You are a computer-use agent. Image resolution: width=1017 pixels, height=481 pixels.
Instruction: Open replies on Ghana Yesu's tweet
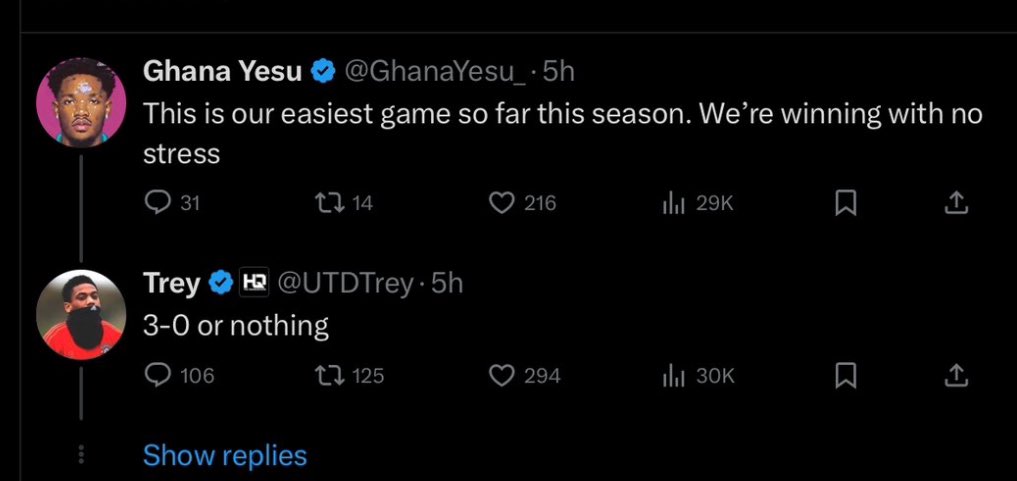click(172, 204)
